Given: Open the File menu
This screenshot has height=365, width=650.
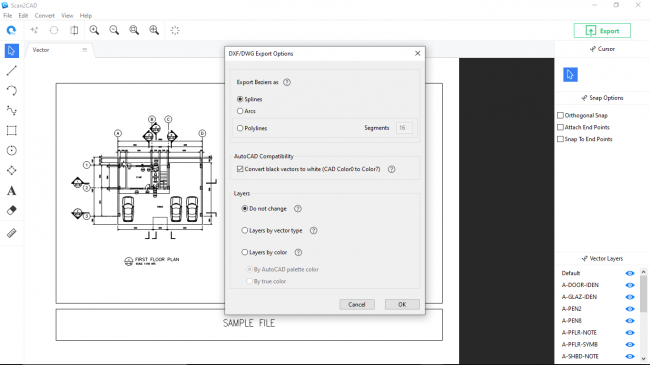Looking at the screenshot, I should pyautogui.click(x=7, y=16).
